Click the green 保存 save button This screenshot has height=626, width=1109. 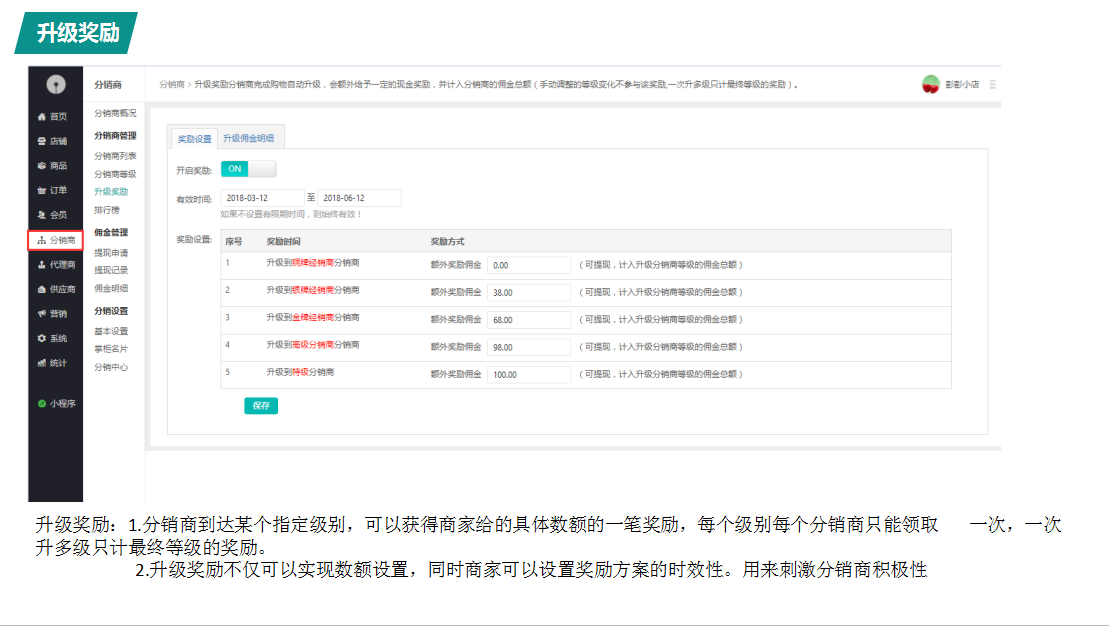coord(261,406)
